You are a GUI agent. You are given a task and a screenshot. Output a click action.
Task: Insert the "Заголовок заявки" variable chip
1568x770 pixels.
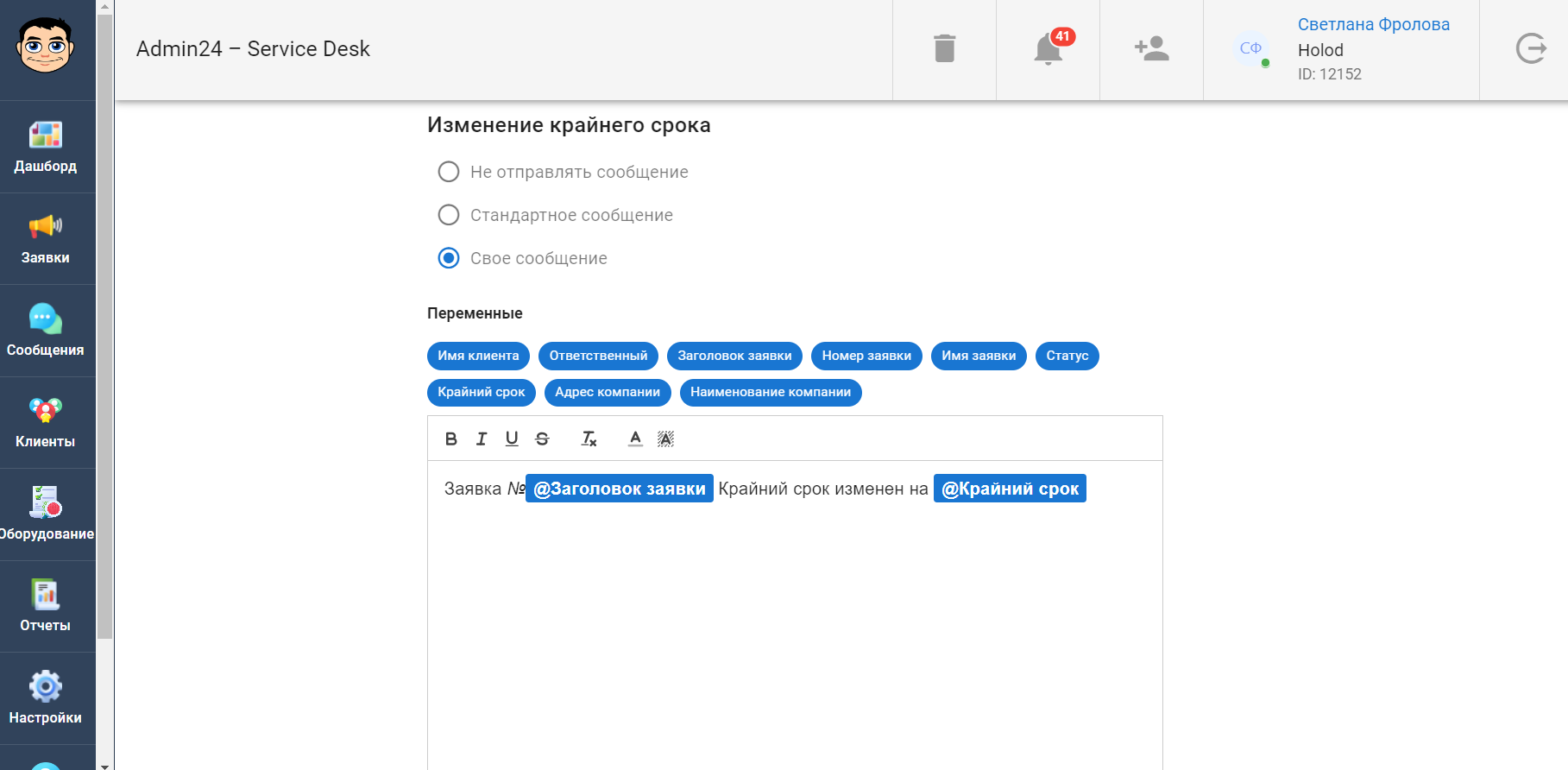click(734, 356)
